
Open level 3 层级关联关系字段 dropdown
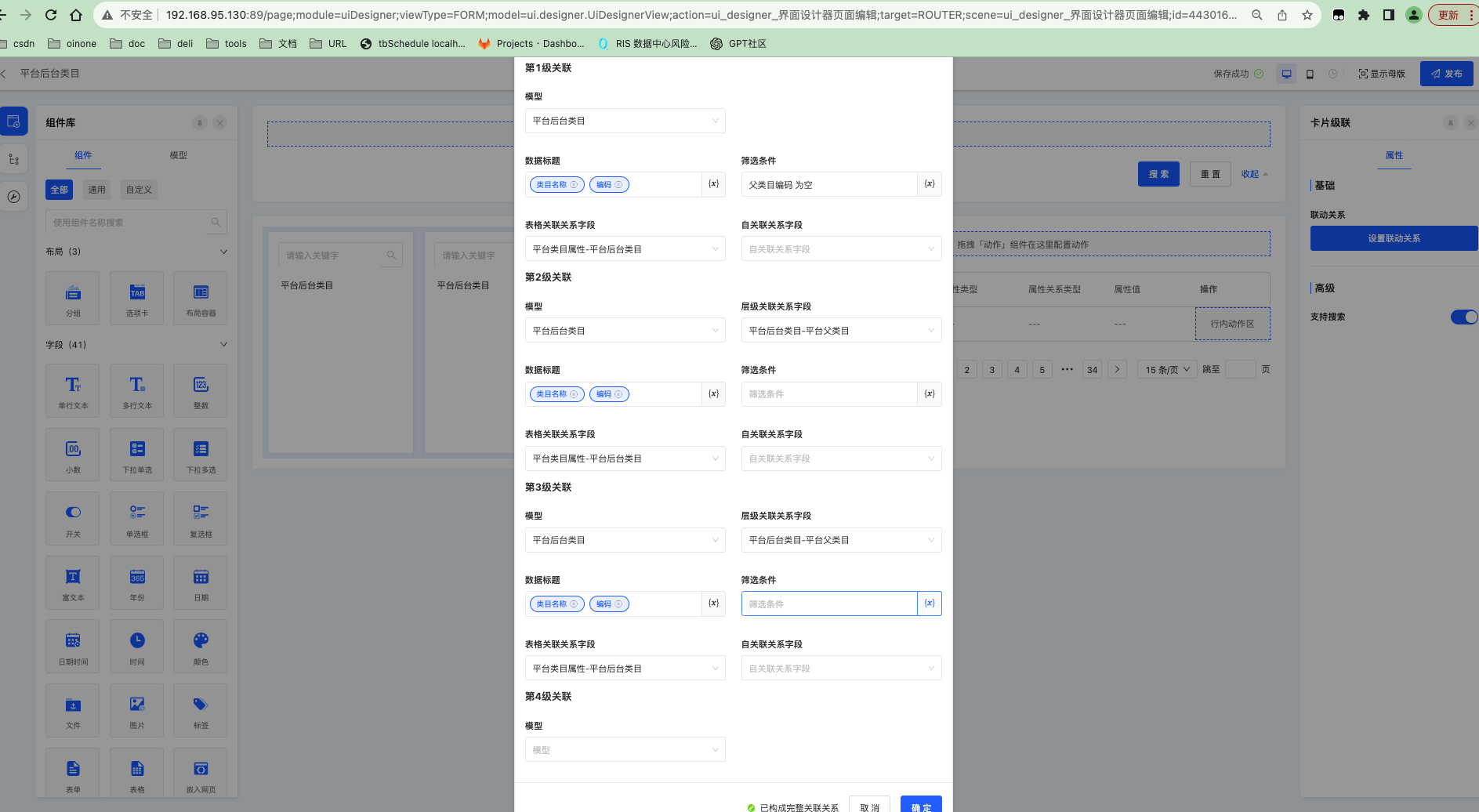[x=842, y=540]
